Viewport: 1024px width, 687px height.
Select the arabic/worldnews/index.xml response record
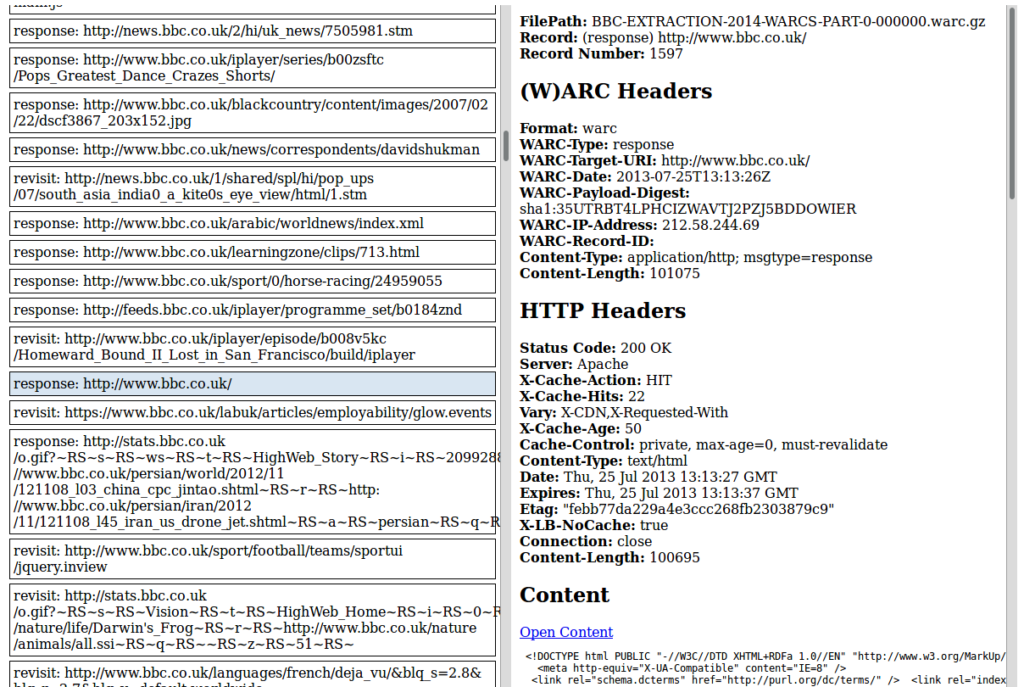coord(252,223)
